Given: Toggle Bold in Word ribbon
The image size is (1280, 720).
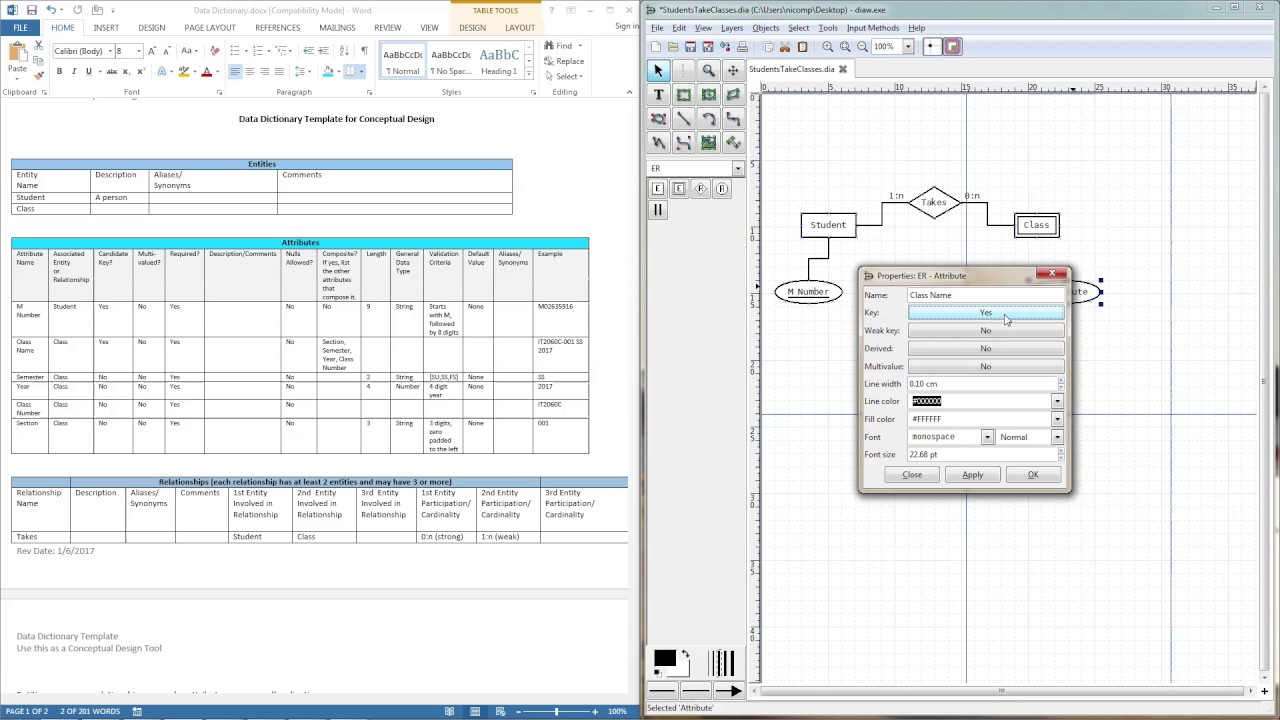Looking at the screenshot, I should tap(59, 72).
